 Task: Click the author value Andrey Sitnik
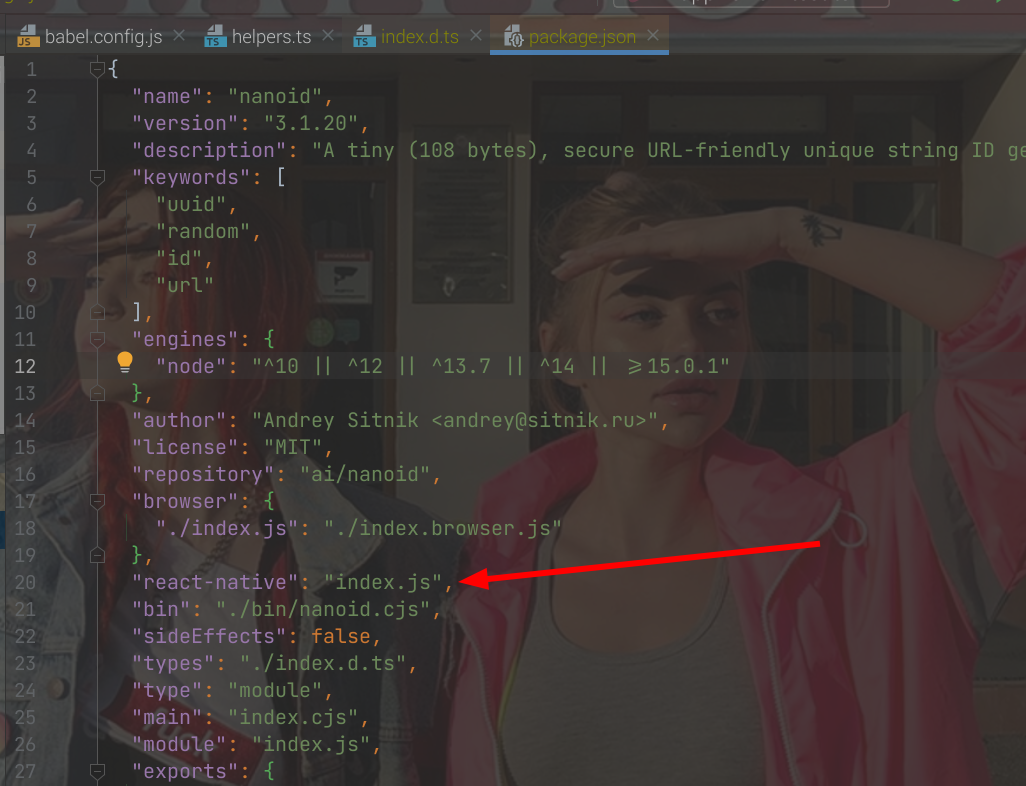(455, 420)
